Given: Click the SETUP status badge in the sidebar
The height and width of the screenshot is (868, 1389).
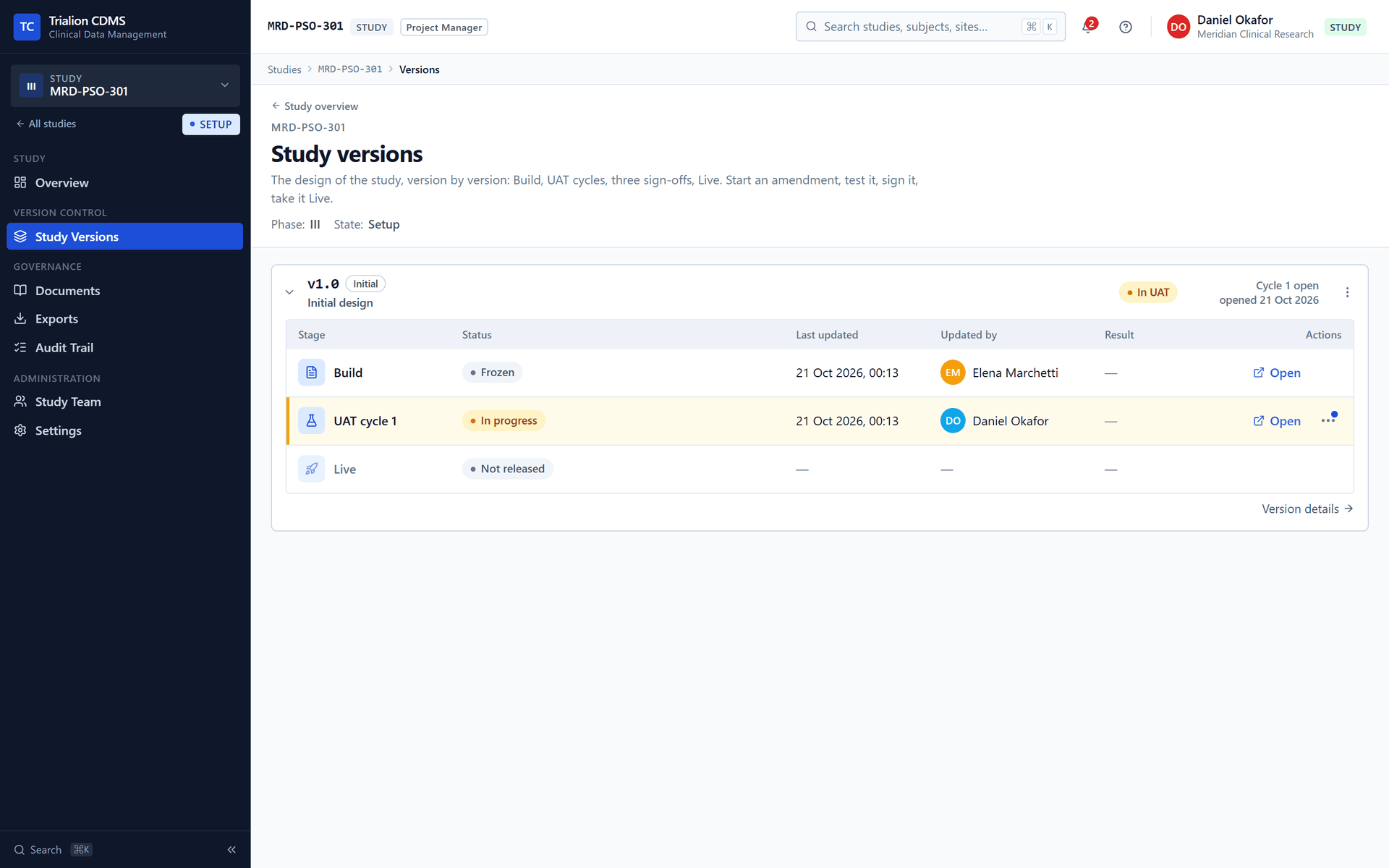Looking at the screenshot, I should [x=211, y=124].
